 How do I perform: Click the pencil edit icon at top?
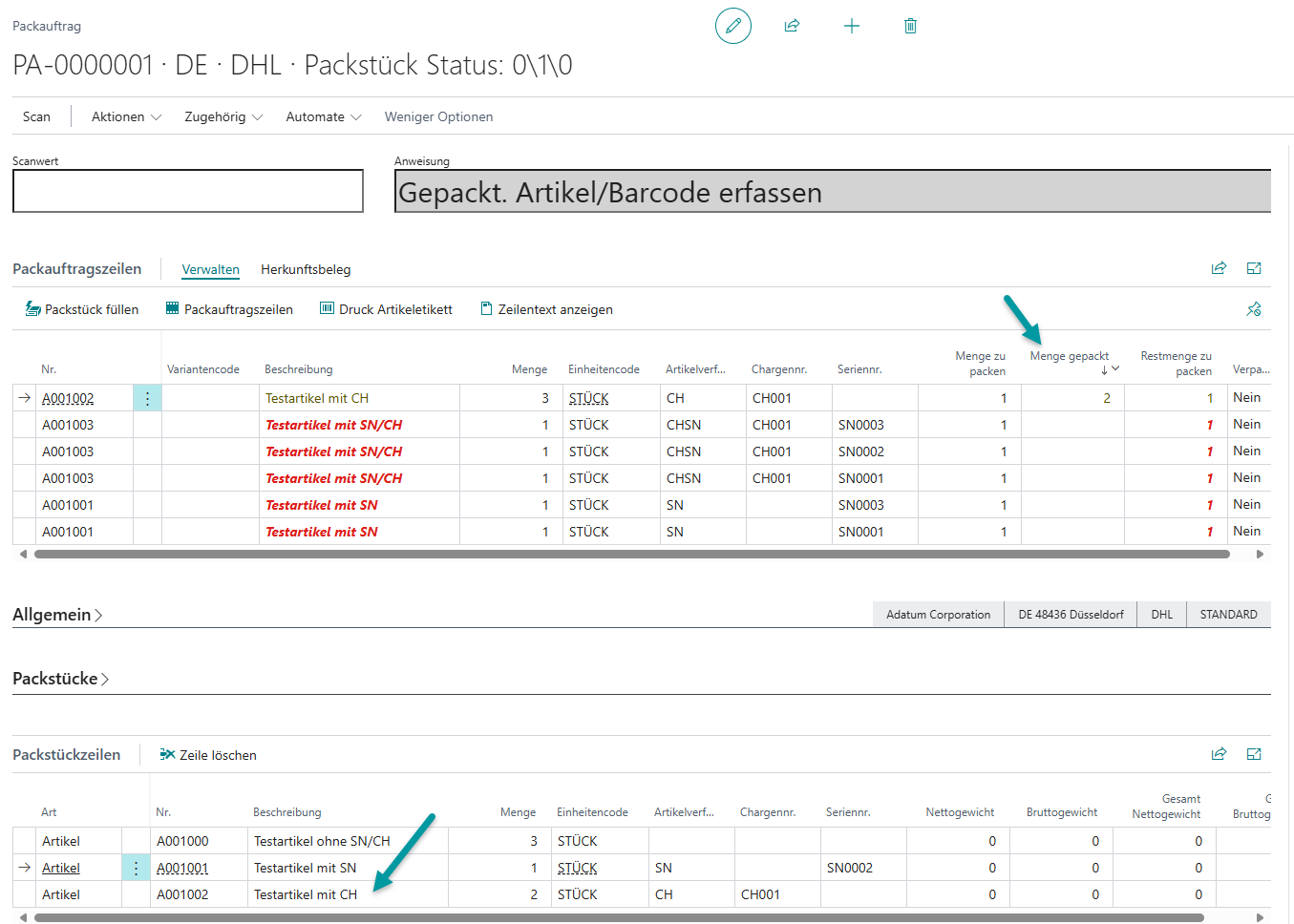coord(732,26)
